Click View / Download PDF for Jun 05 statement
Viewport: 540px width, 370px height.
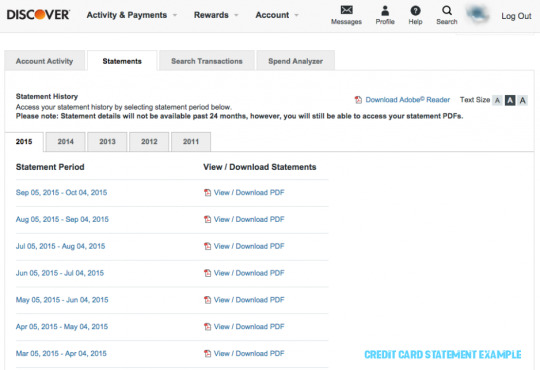click(x=249, y=273)
